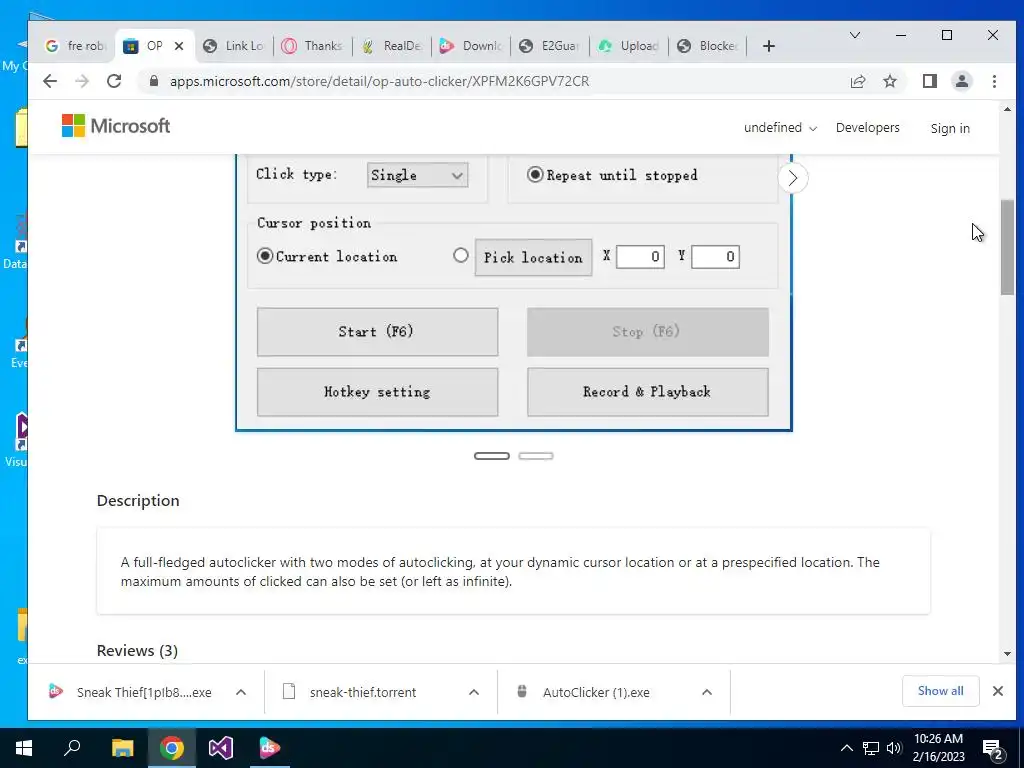Open the Click type Single dropdown
The width and height of the screenshot is (1024, 768).
[x=417, y=175]
